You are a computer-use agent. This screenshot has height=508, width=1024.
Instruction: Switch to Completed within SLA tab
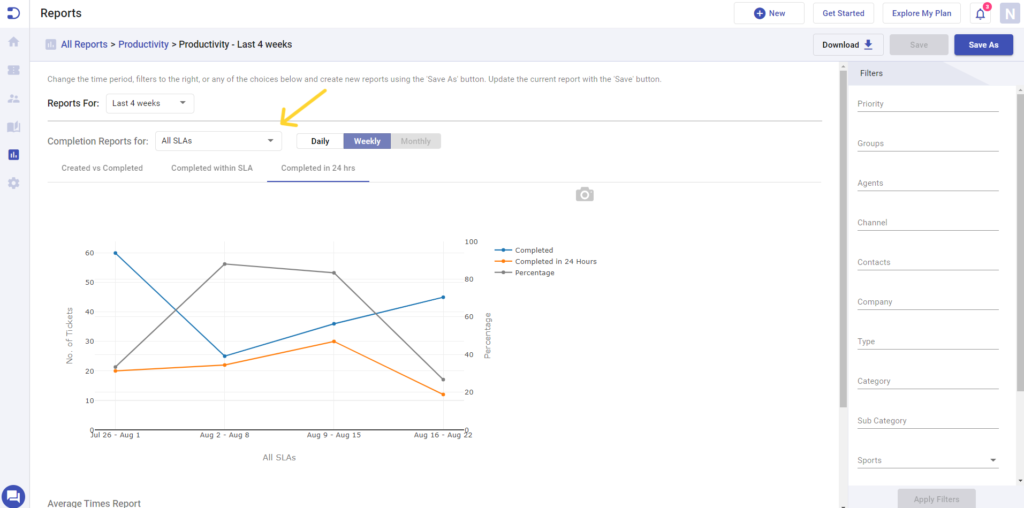[x=212, y=168]
